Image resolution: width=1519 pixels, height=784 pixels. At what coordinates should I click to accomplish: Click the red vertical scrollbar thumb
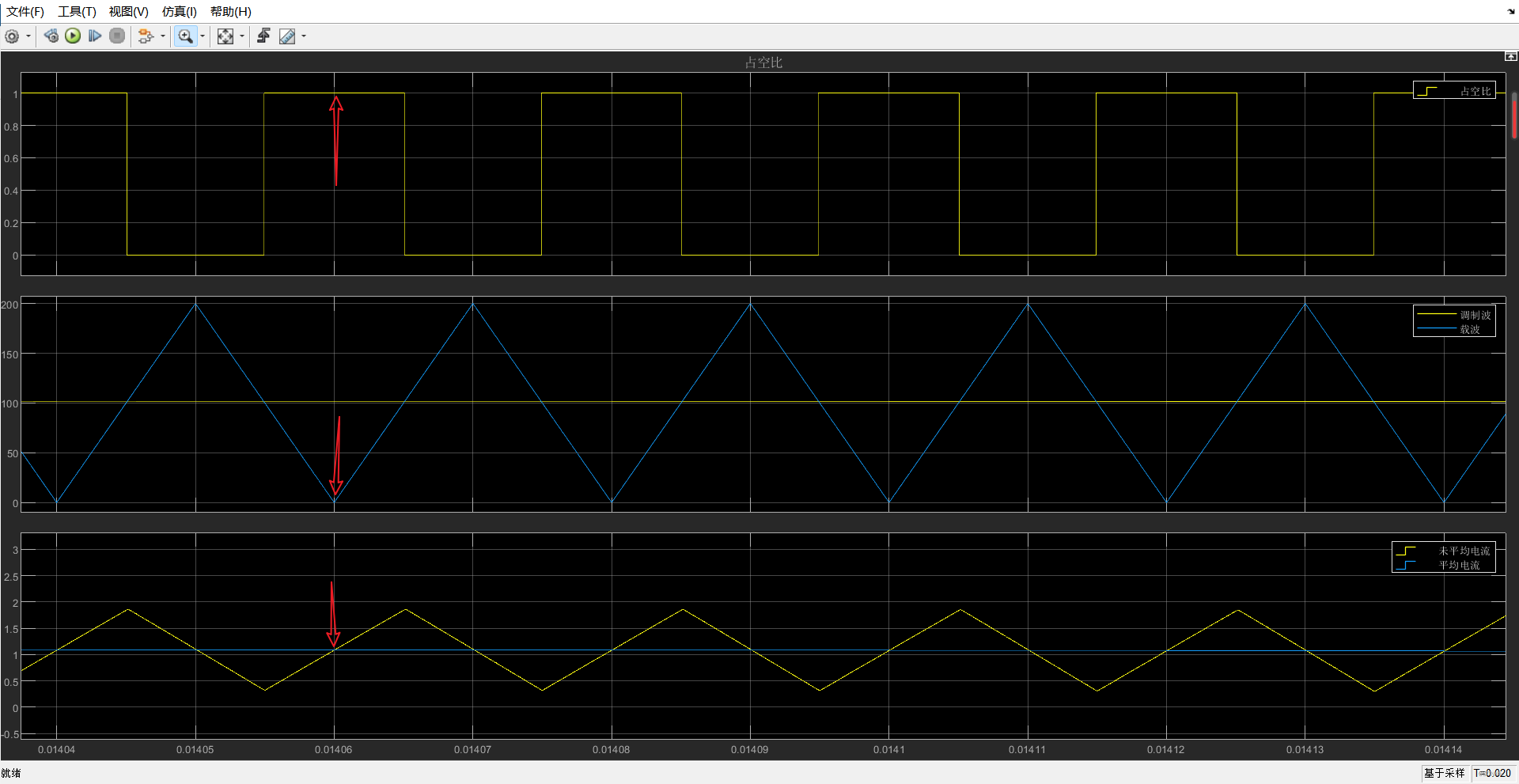pos(1513,116)
